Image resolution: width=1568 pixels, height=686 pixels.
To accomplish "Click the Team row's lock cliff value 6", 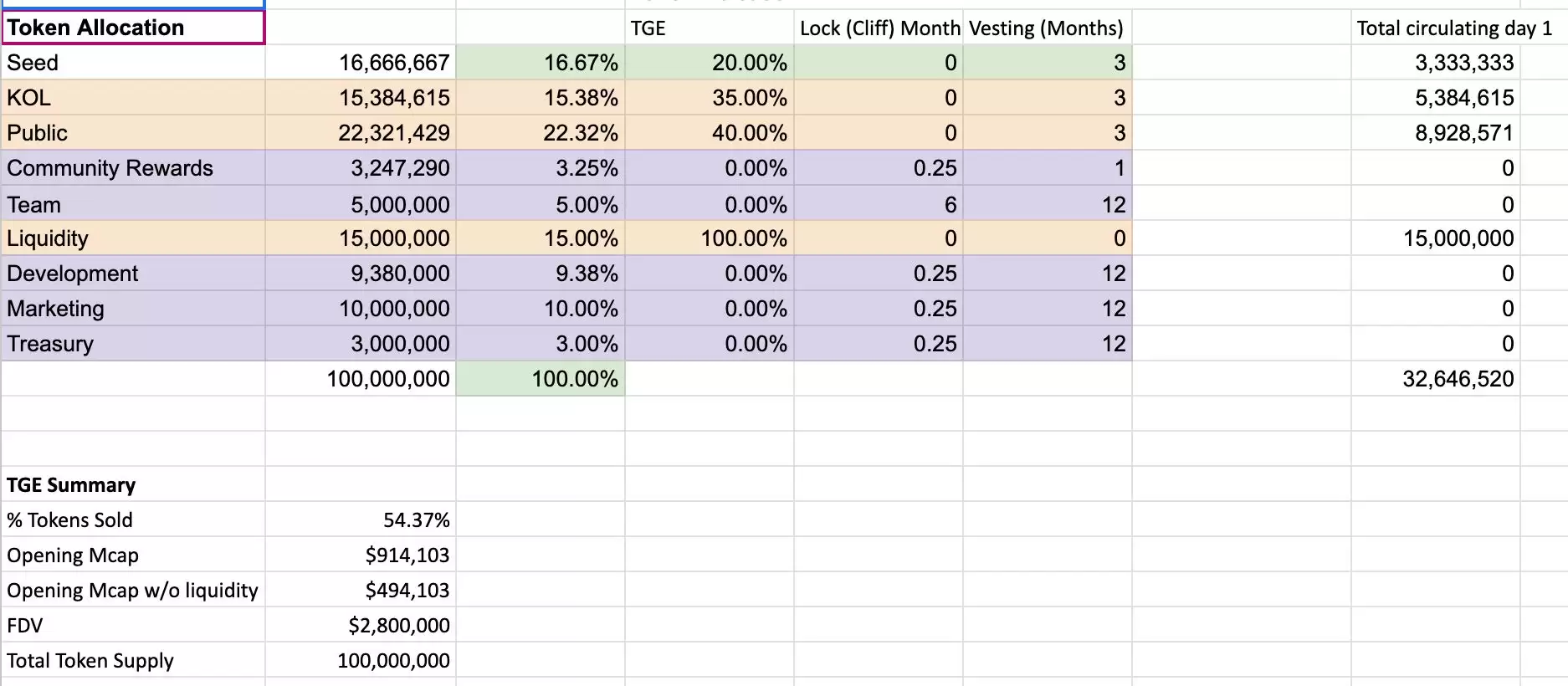I will coord(879,205).
